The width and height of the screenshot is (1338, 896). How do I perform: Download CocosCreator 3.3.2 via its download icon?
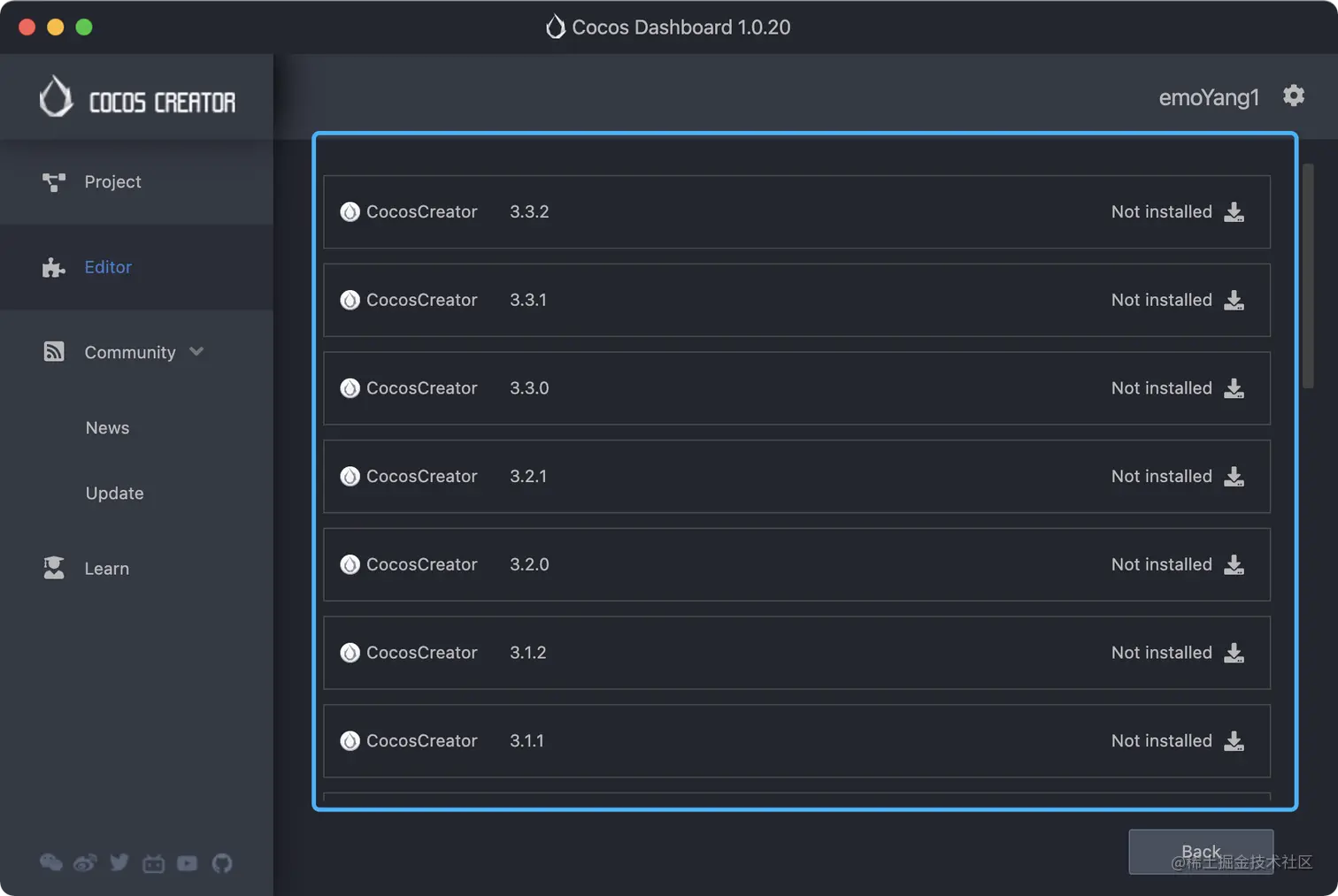pos(1234,212)
